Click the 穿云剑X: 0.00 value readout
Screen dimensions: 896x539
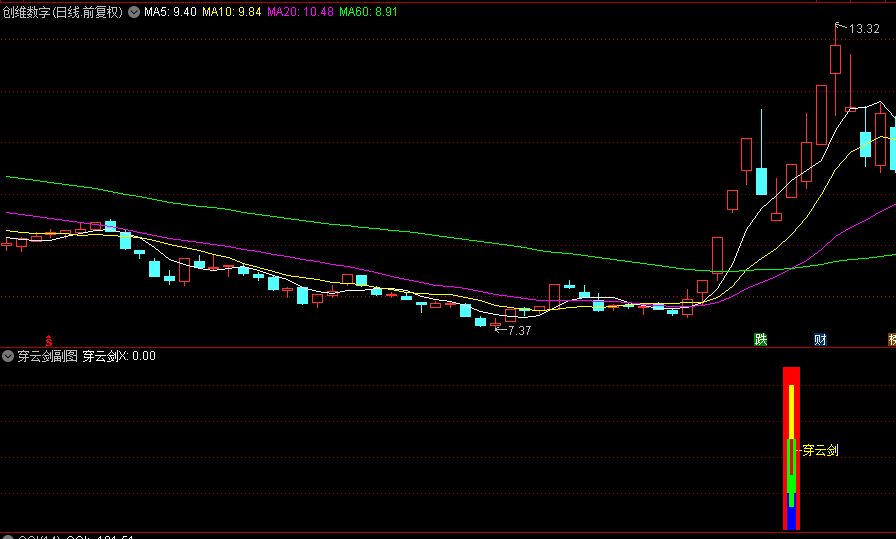(x=119, y=356)
